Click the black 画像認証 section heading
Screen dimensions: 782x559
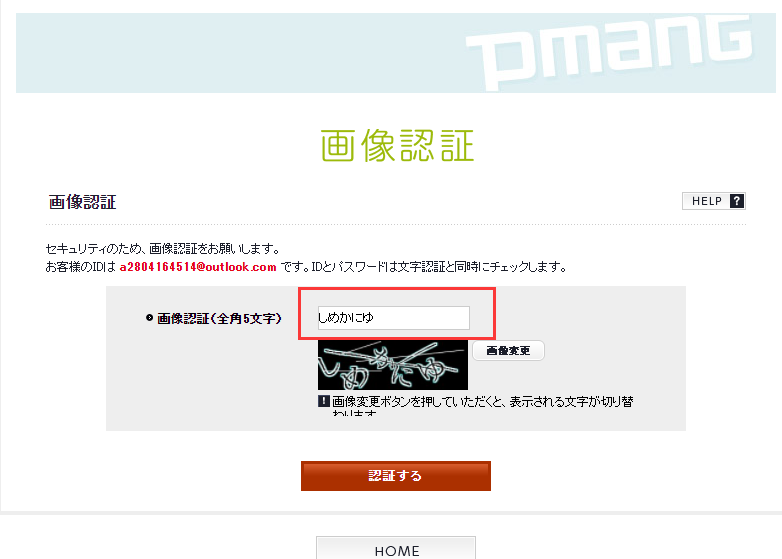click(x=82, y=202)
